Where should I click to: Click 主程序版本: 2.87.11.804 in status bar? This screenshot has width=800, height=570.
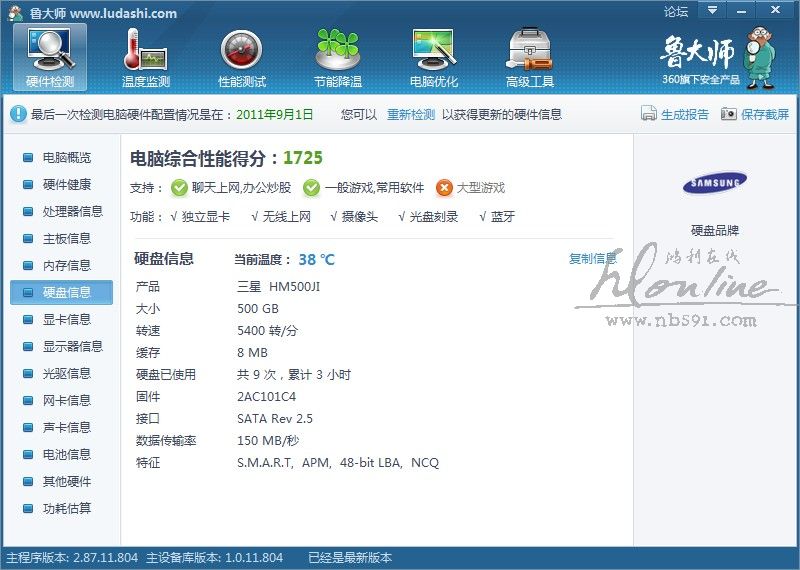pos(72,558)
